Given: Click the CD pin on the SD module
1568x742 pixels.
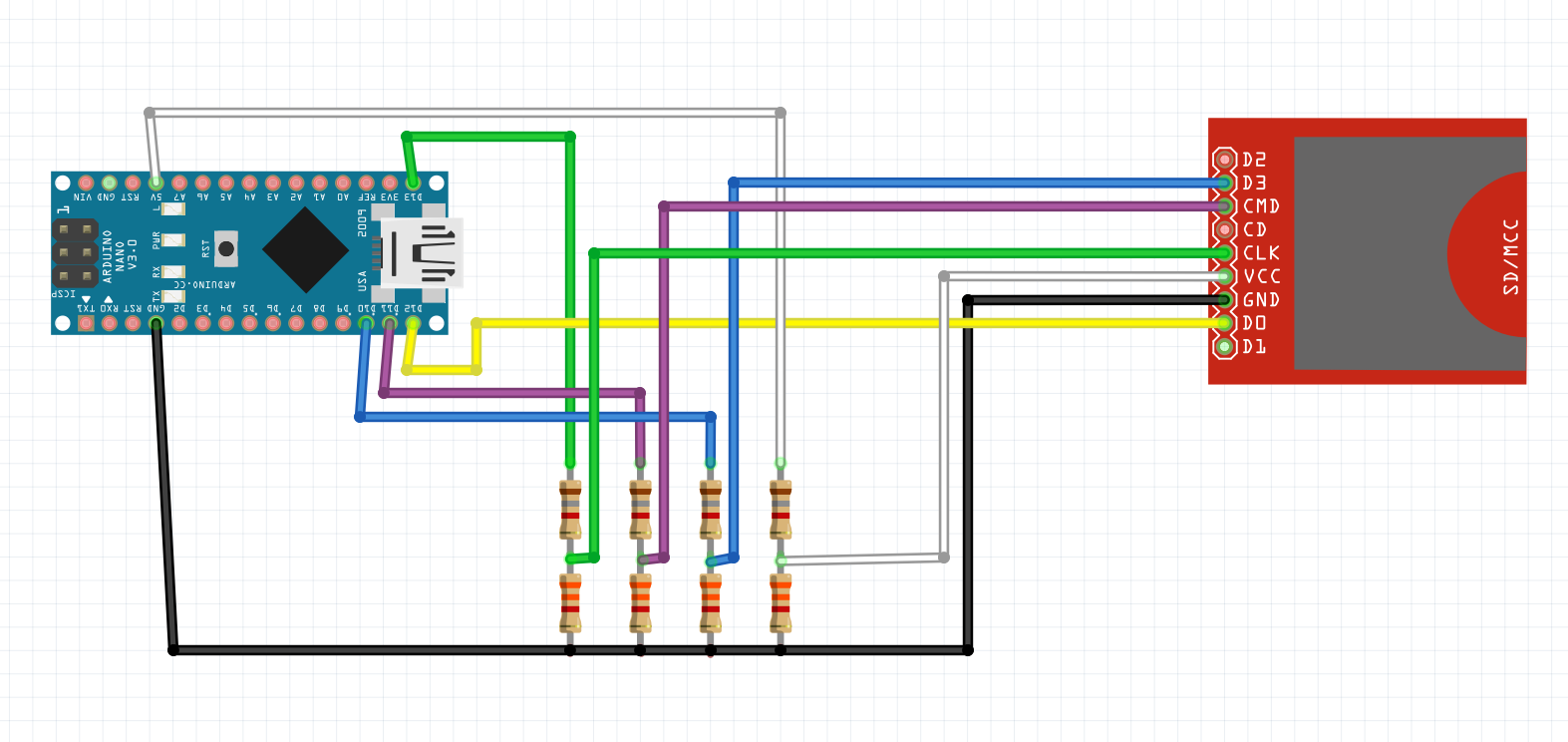Looking at the screenshot, I should coord(1224,229).
